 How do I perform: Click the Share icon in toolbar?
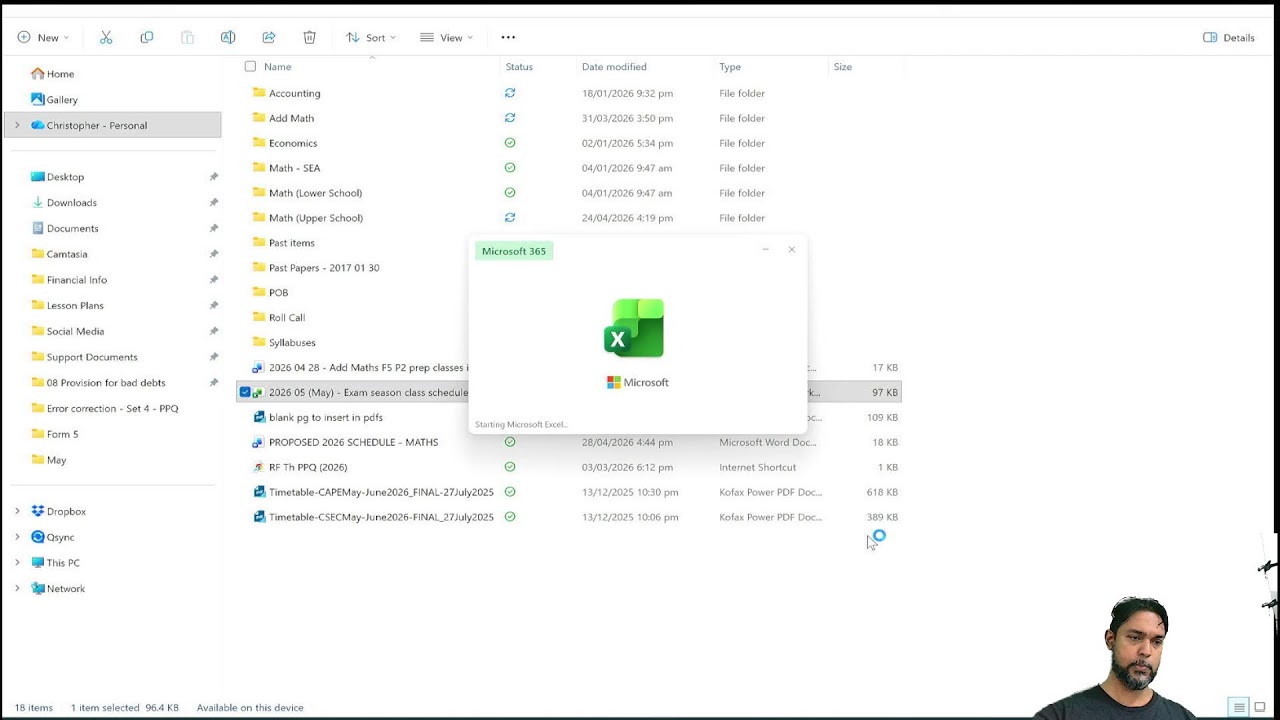click(x=269, y=37)
